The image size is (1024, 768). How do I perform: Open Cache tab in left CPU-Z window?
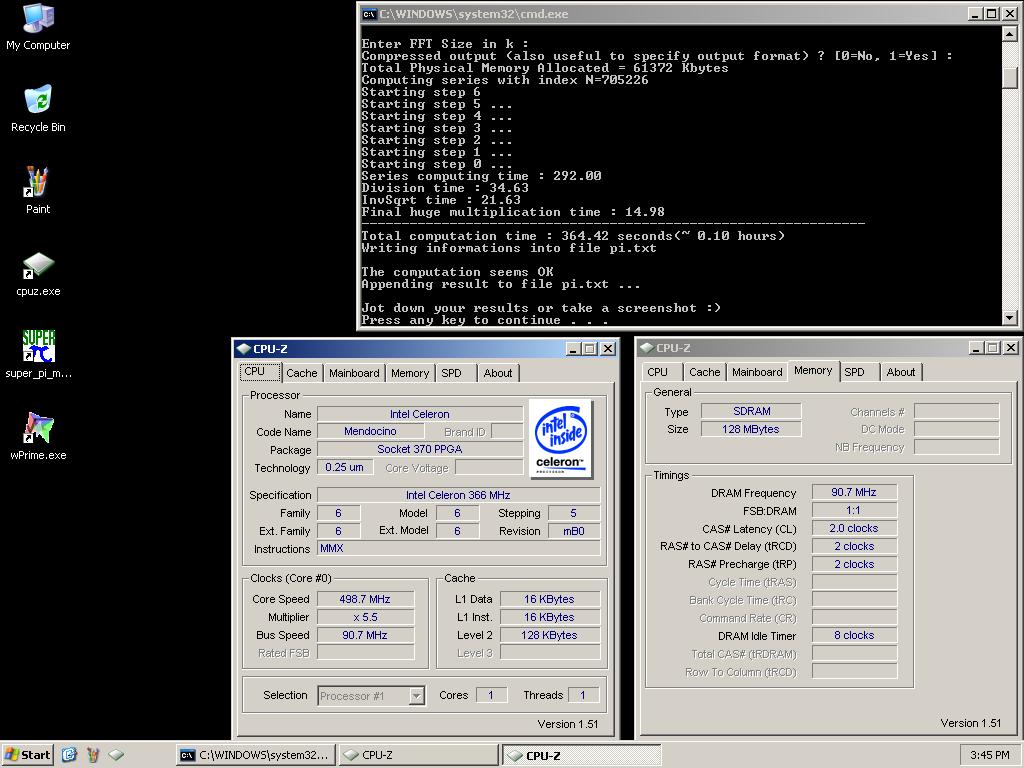[x=302, y=373]
